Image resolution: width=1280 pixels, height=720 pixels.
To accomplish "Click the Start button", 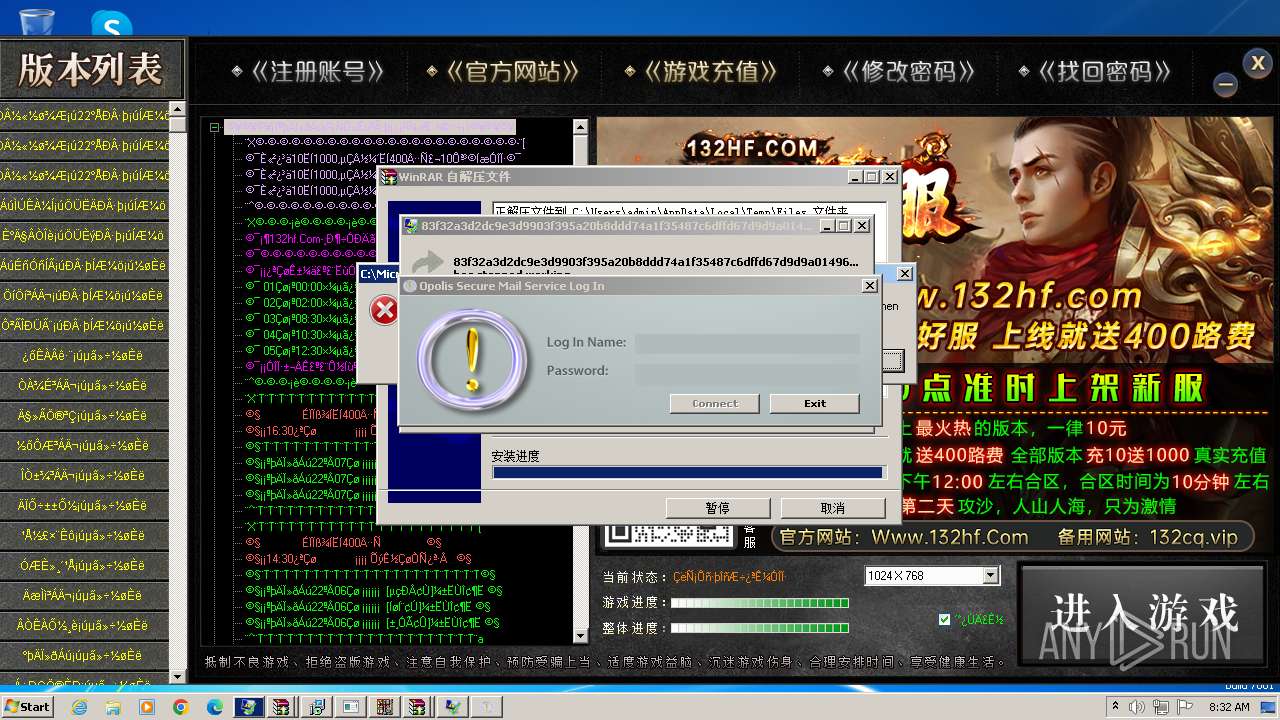I will (27, 706).
